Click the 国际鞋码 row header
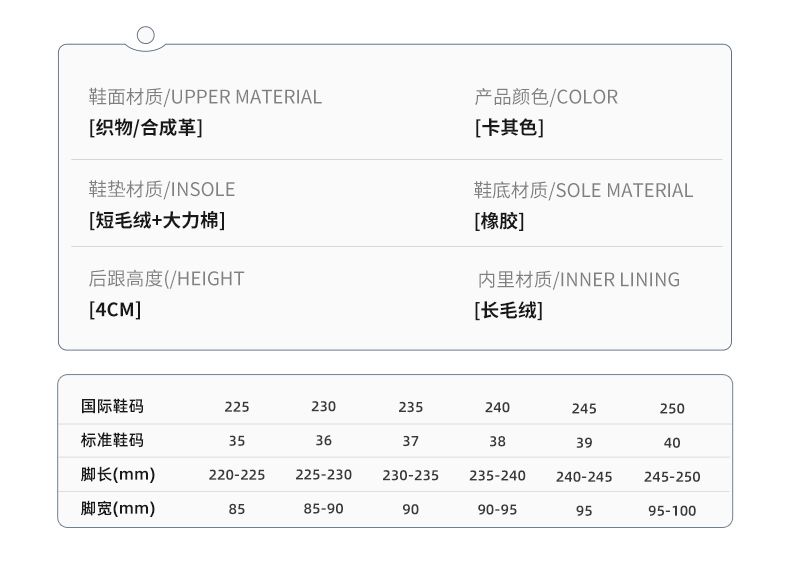 point(112,406)
